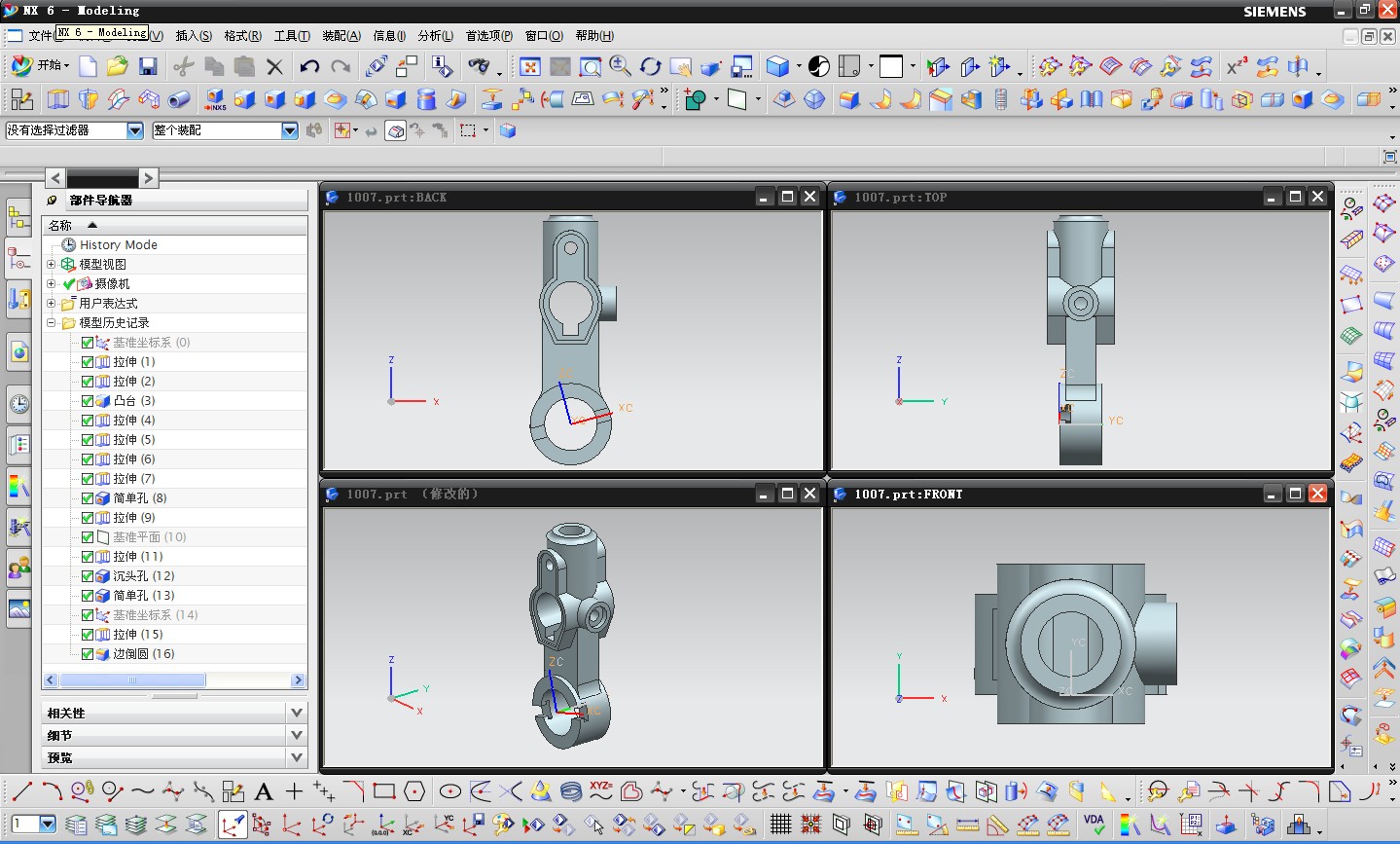Pick the Rectangle curve tool
The height and width of the screenshot is (844, 1400).
tap(384, 791)
